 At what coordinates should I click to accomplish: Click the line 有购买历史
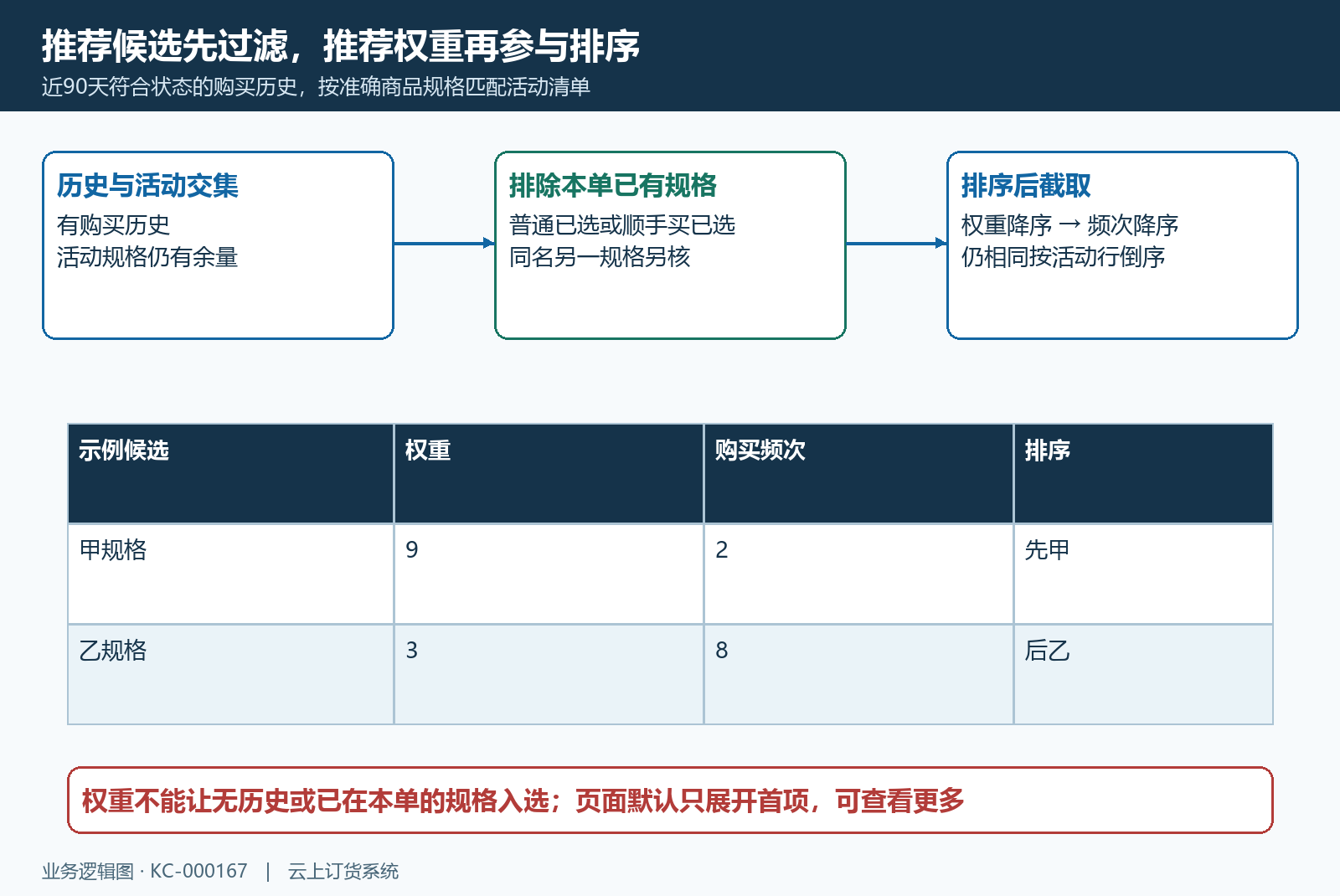pos(113,224)
